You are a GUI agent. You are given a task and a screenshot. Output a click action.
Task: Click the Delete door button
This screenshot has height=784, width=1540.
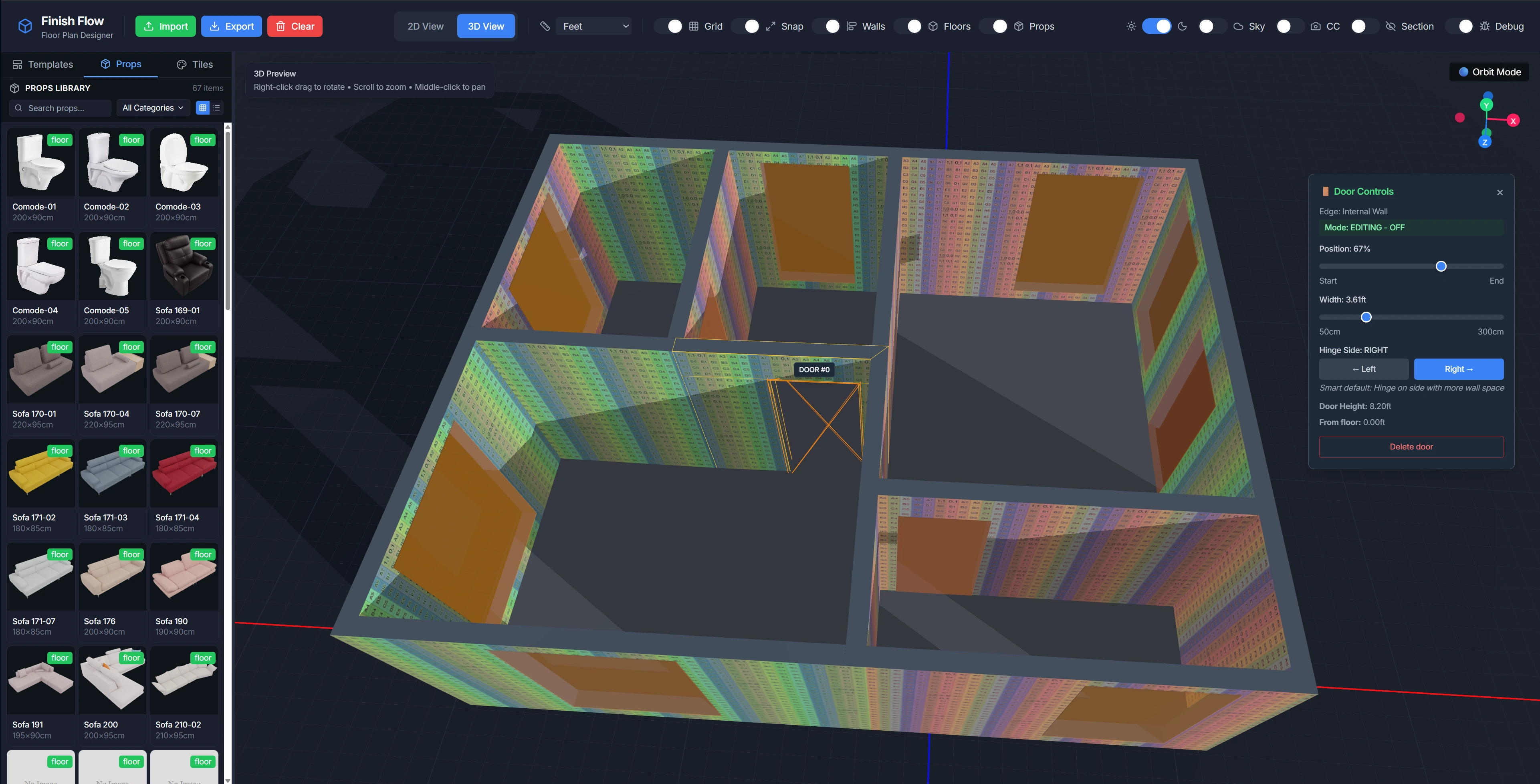click(x=1411, y=446)
